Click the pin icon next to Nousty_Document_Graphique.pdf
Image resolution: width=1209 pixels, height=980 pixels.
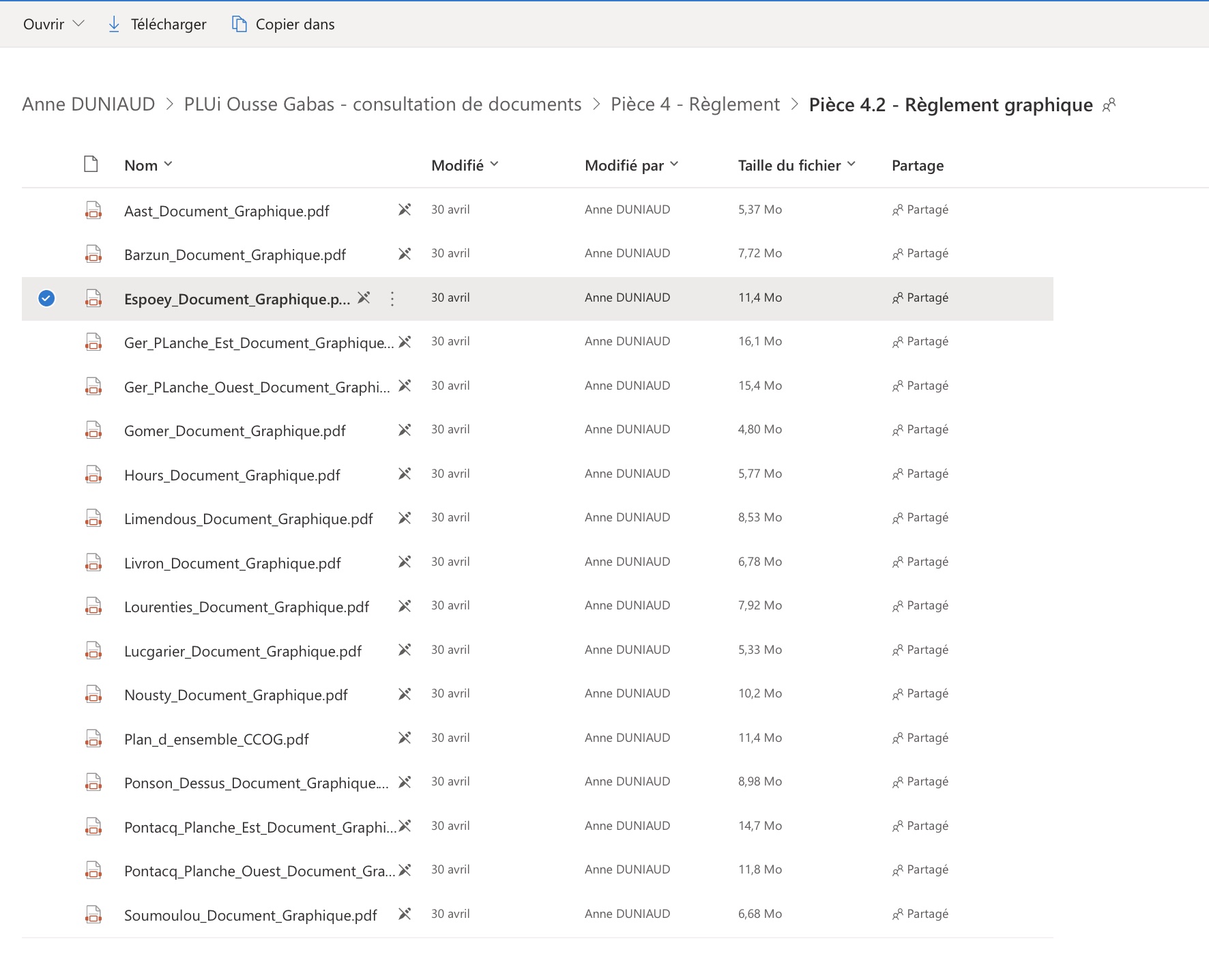405,694
